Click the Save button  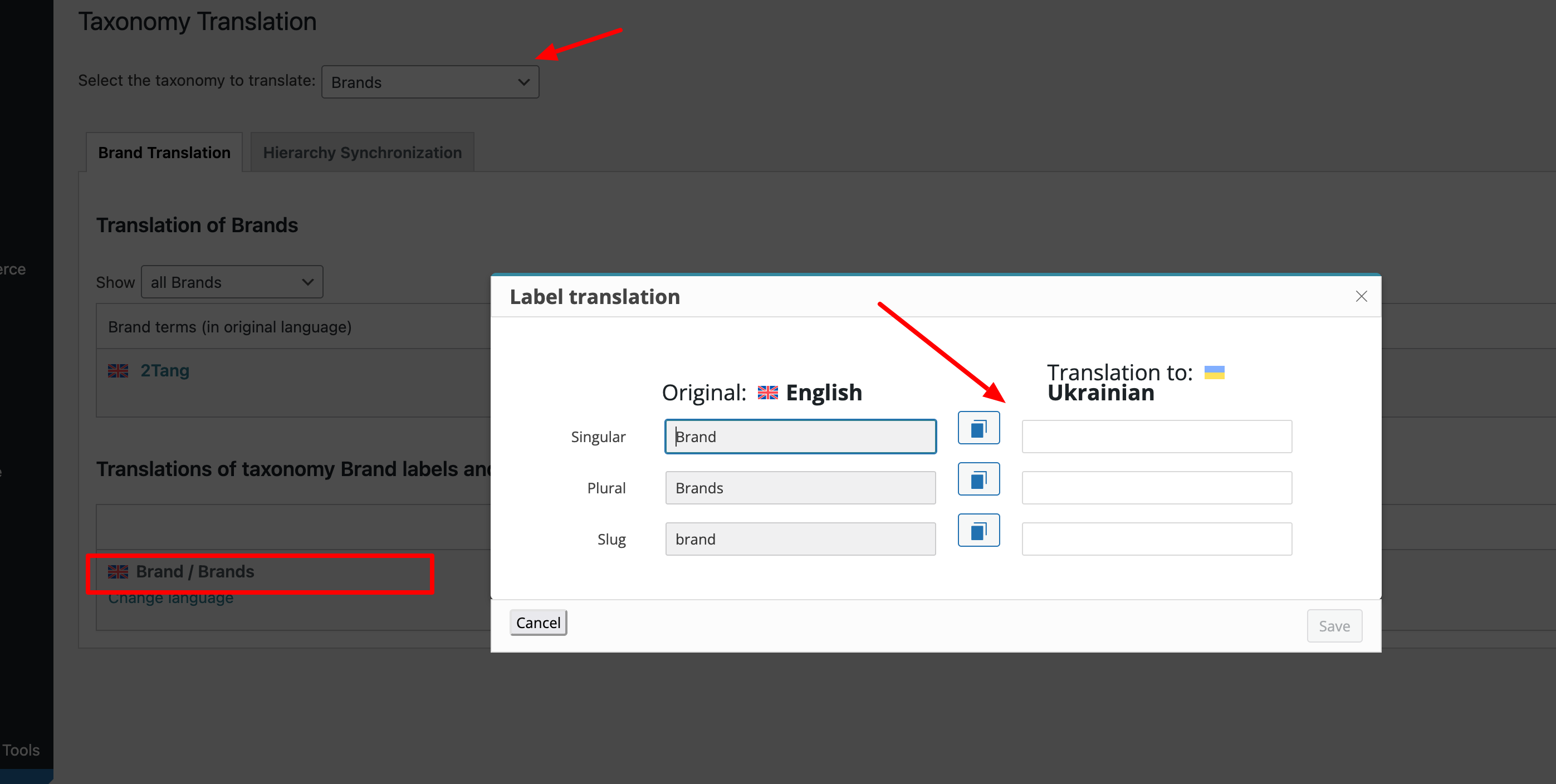[x=1334, y=626]
